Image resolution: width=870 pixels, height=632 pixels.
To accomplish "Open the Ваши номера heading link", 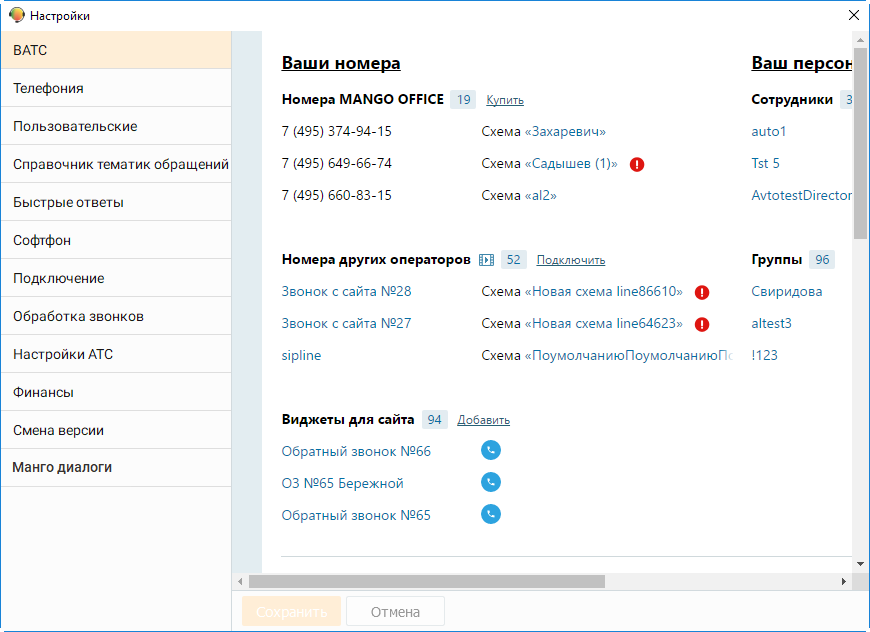I will click(341, 63).
